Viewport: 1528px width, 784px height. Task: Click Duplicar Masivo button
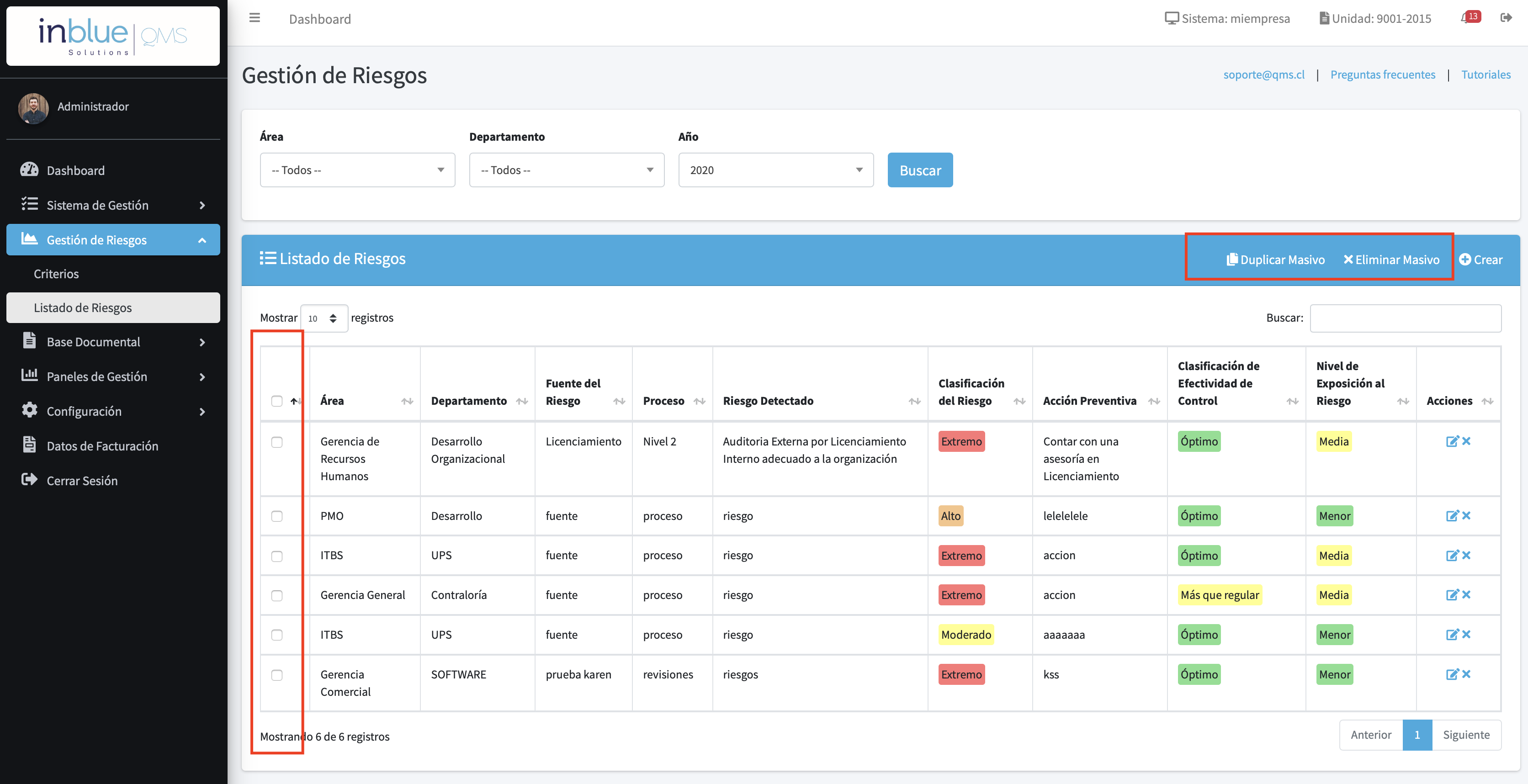pos(1275,259)
